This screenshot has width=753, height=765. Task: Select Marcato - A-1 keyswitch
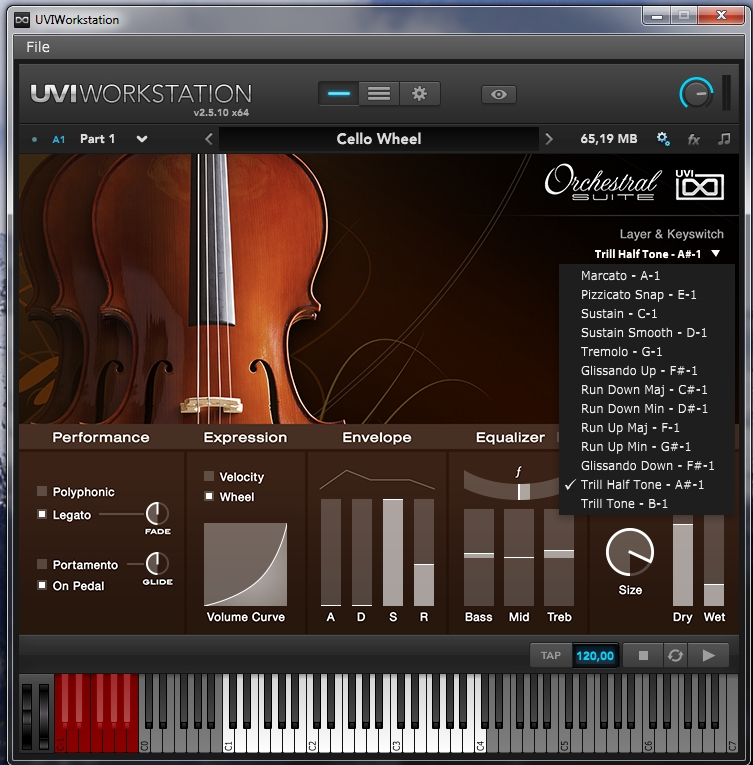(647, 276)
